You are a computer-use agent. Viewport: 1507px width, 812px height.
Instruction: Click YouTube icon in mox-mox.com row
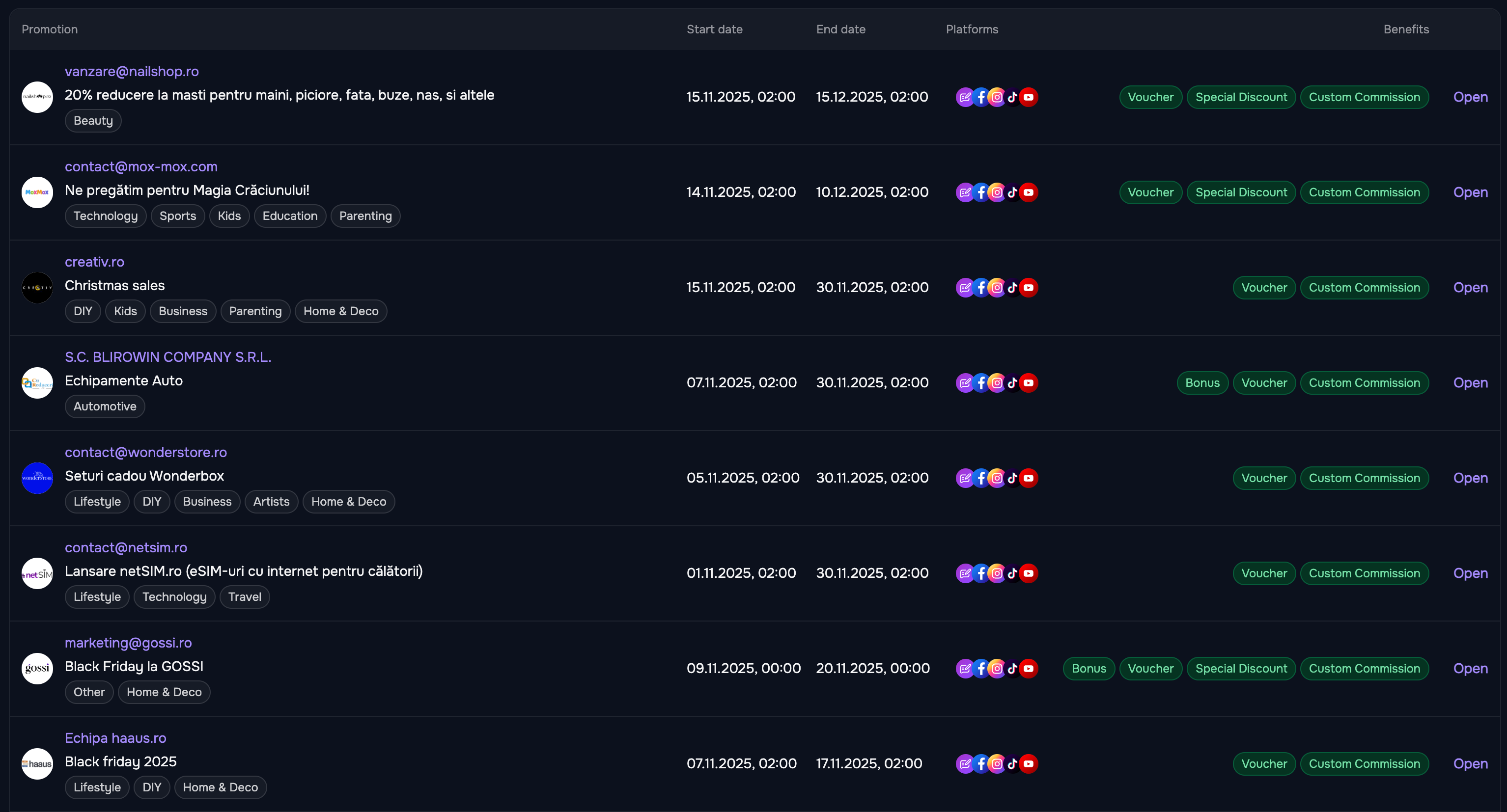pyautogui.click(x=1029, y=192)
